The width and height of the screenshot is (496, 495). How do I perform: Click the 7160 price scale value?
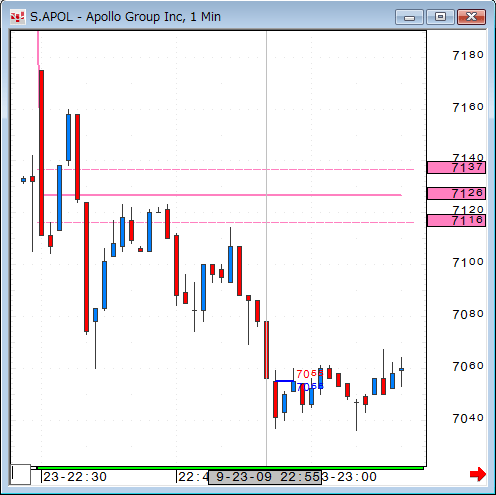coord(468,107)
